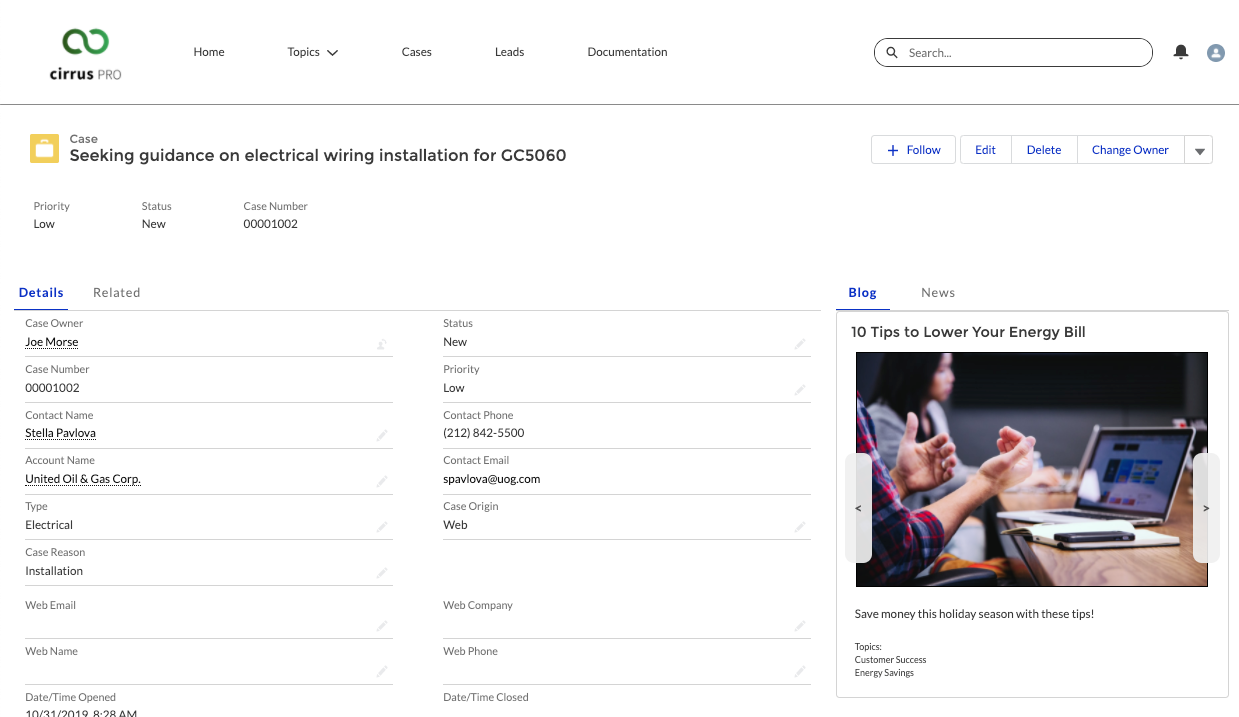Open the user profile avatar
Screen dimensions: 1239x717
click(x=1216, y=53)
